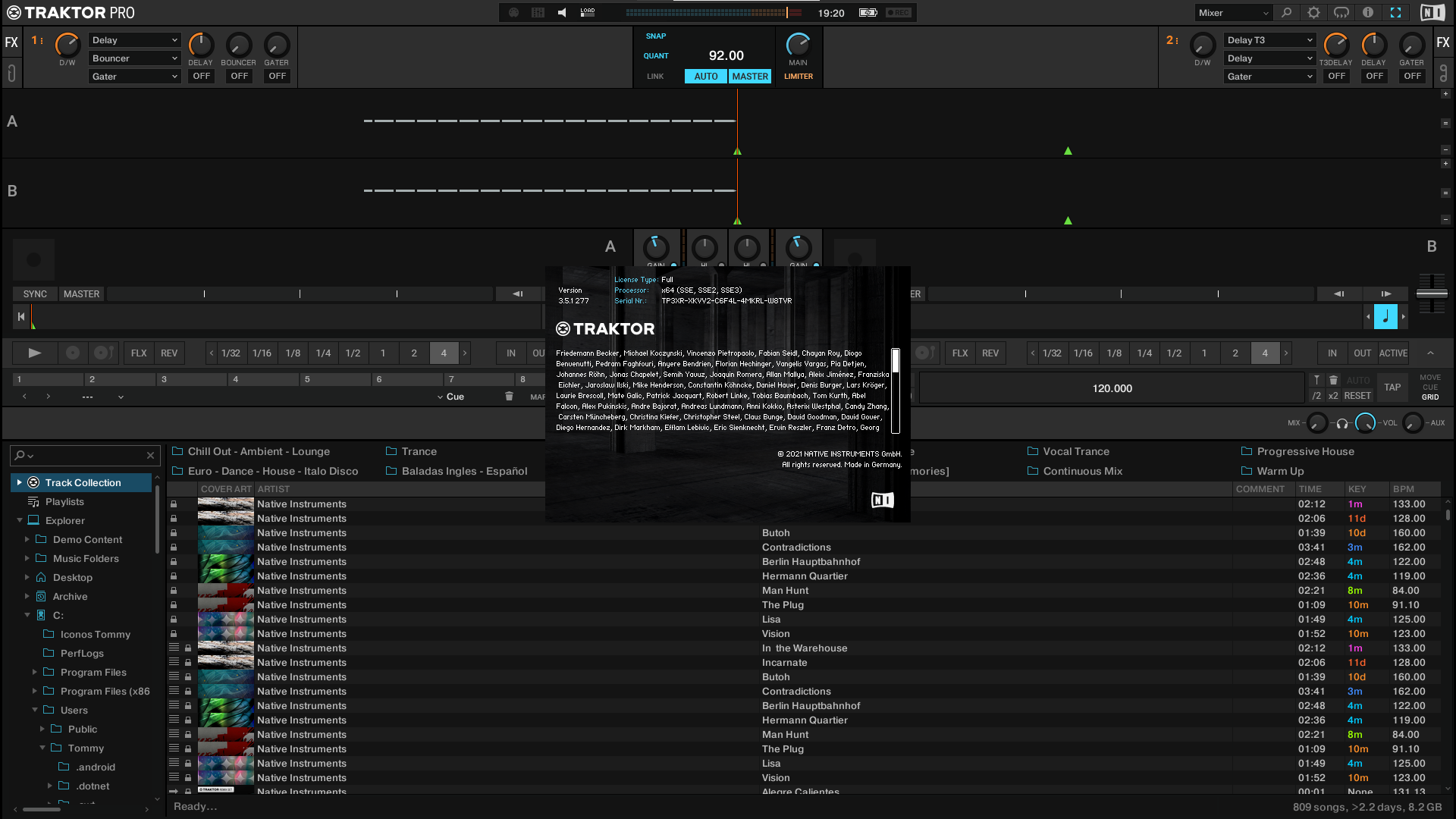This screenshot has height=819, width=1456.
Task: Click hotcue slot 3 on Deck A
Action: (192, 379)
